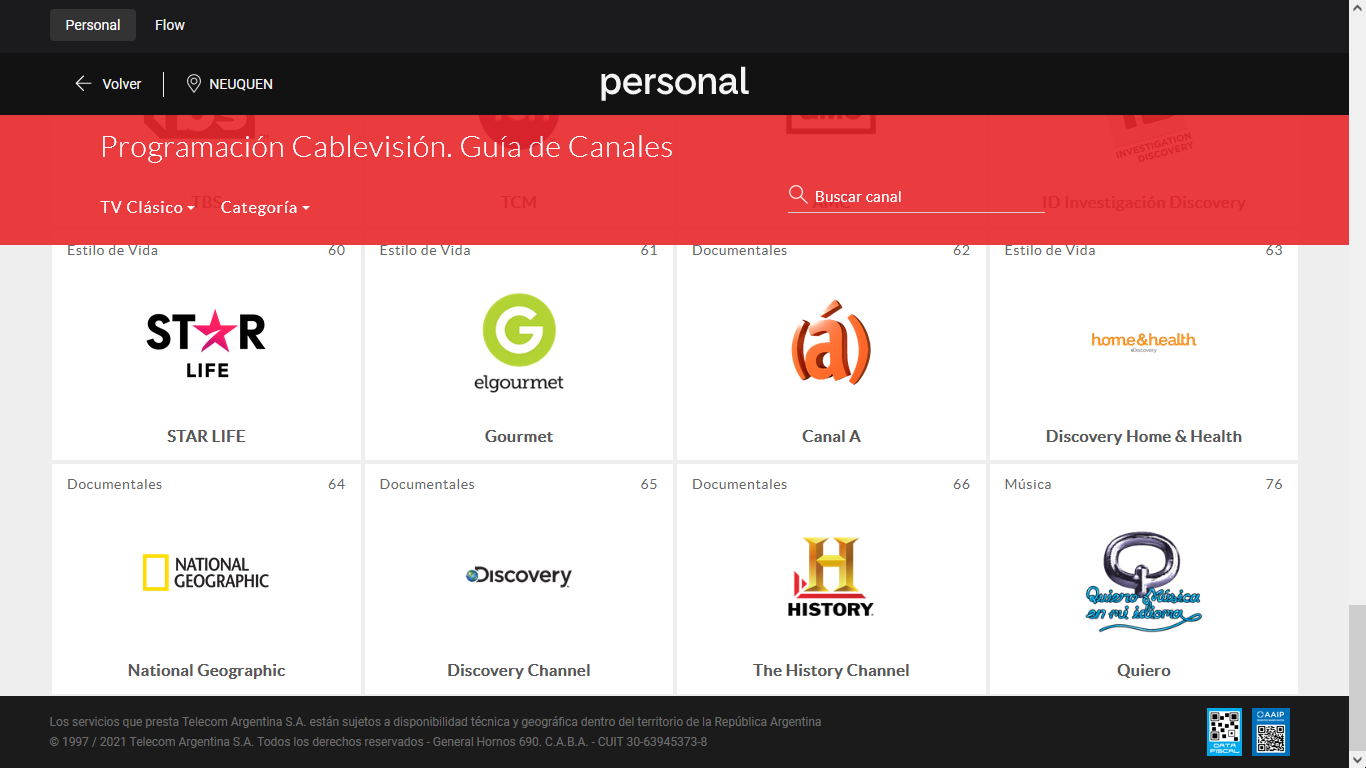Click the Gourmet channel name
The height and width of the screenshot is (768, 1366).
tap(519, 436)
